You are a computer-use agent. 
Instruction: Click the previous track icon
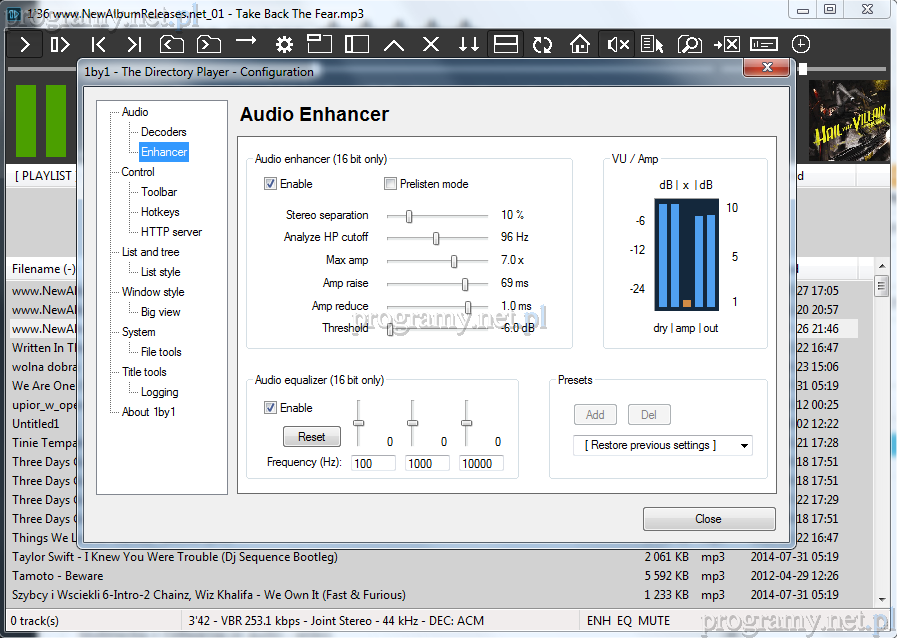98,44
